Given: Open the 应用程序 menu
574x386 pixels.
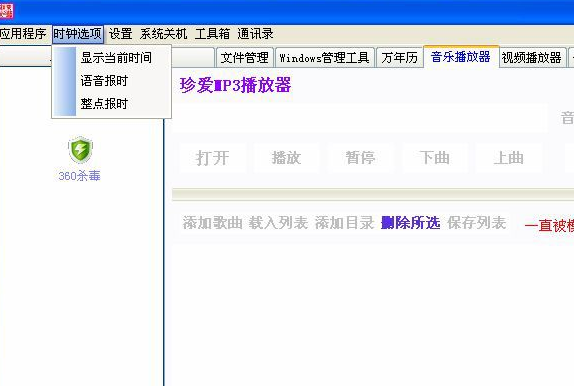Looking at the screenshot, I should pos(23,34).
